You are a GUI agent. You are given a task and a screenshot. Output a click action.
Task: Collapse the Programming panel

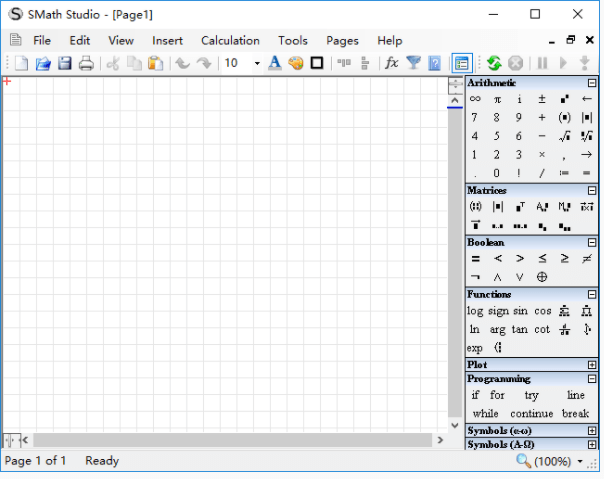592,379
